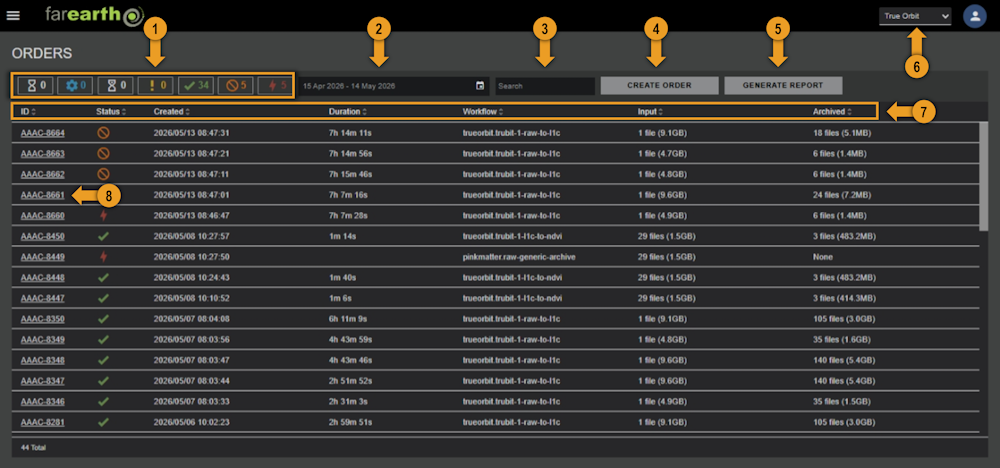
Task: Click the GENERATE REPORT button
Action: [x=783, y=85]
